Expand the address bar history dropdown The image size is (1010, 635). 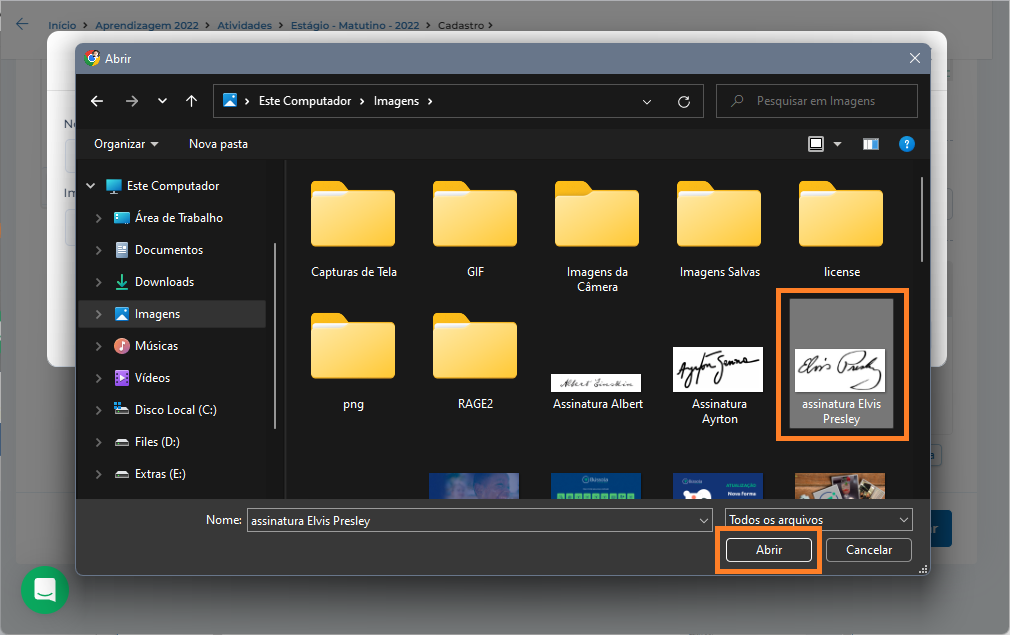click(x=647, y=102)
